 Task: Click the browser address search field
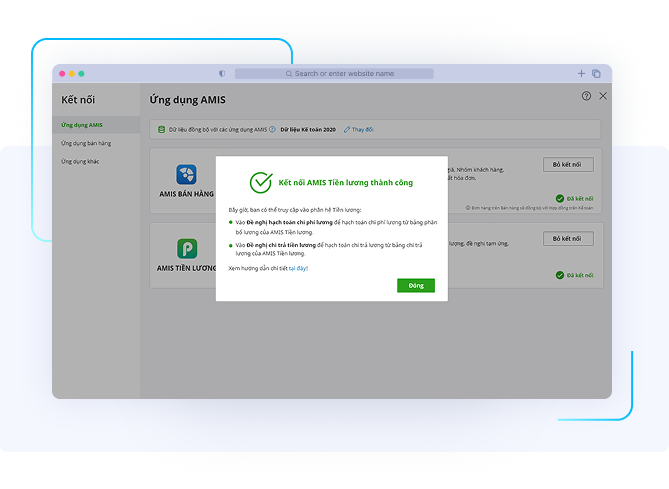334,74
